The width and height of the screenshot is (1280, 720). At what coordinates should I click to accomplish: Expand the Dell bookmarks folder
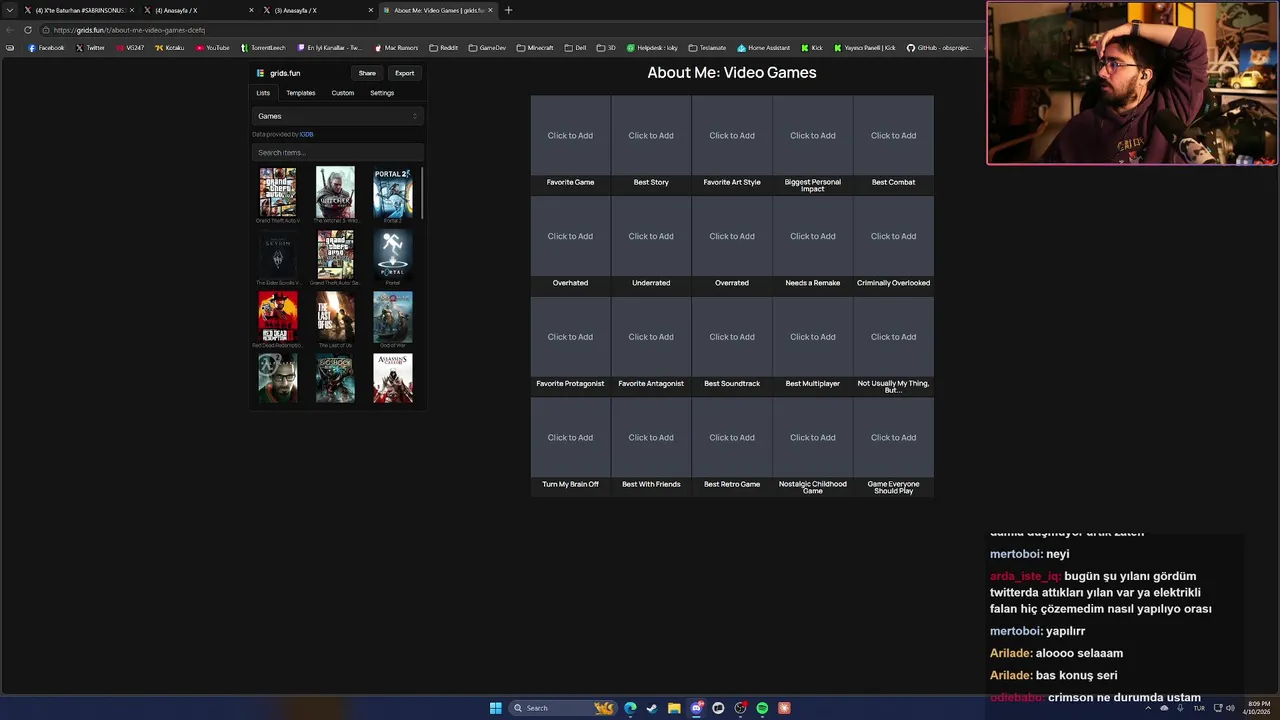pyautogui.click(x=575, y=48)
